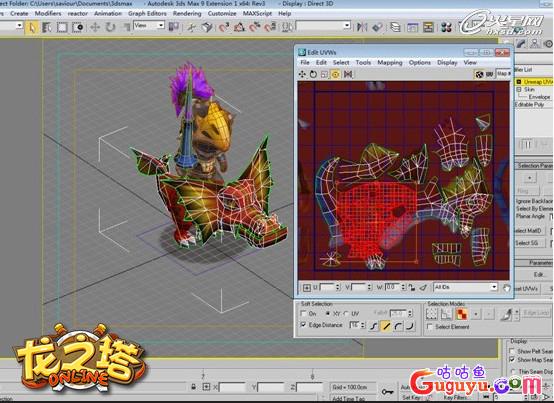Click the Unwrap UVW modifier expander box
554x403 pixels.
click(519, 82)
